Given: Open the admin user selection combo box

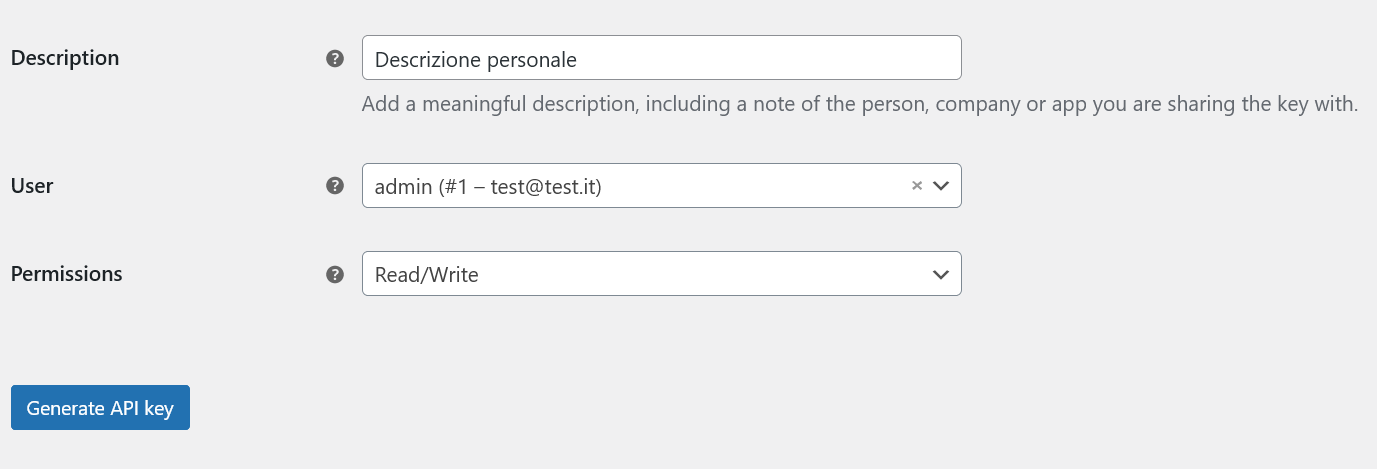Looking at the screenshot, I should tap(661, 185).
